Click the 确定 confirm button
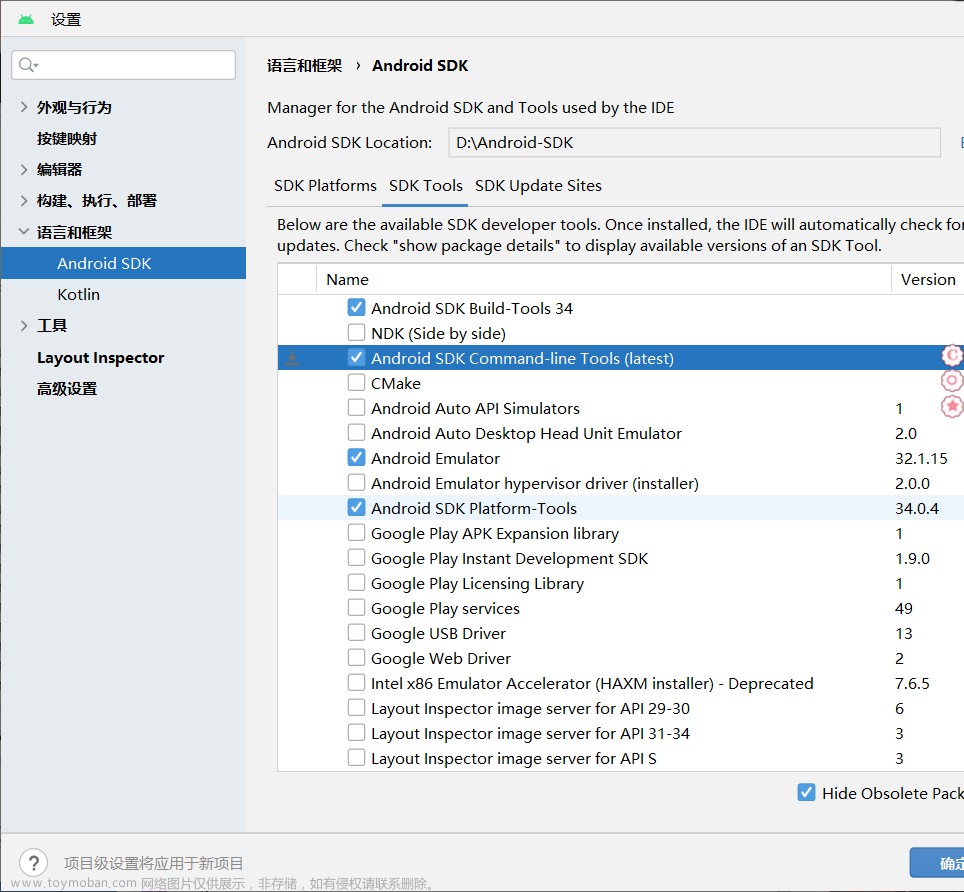This screenshot has height=892, width=964. 938,863
